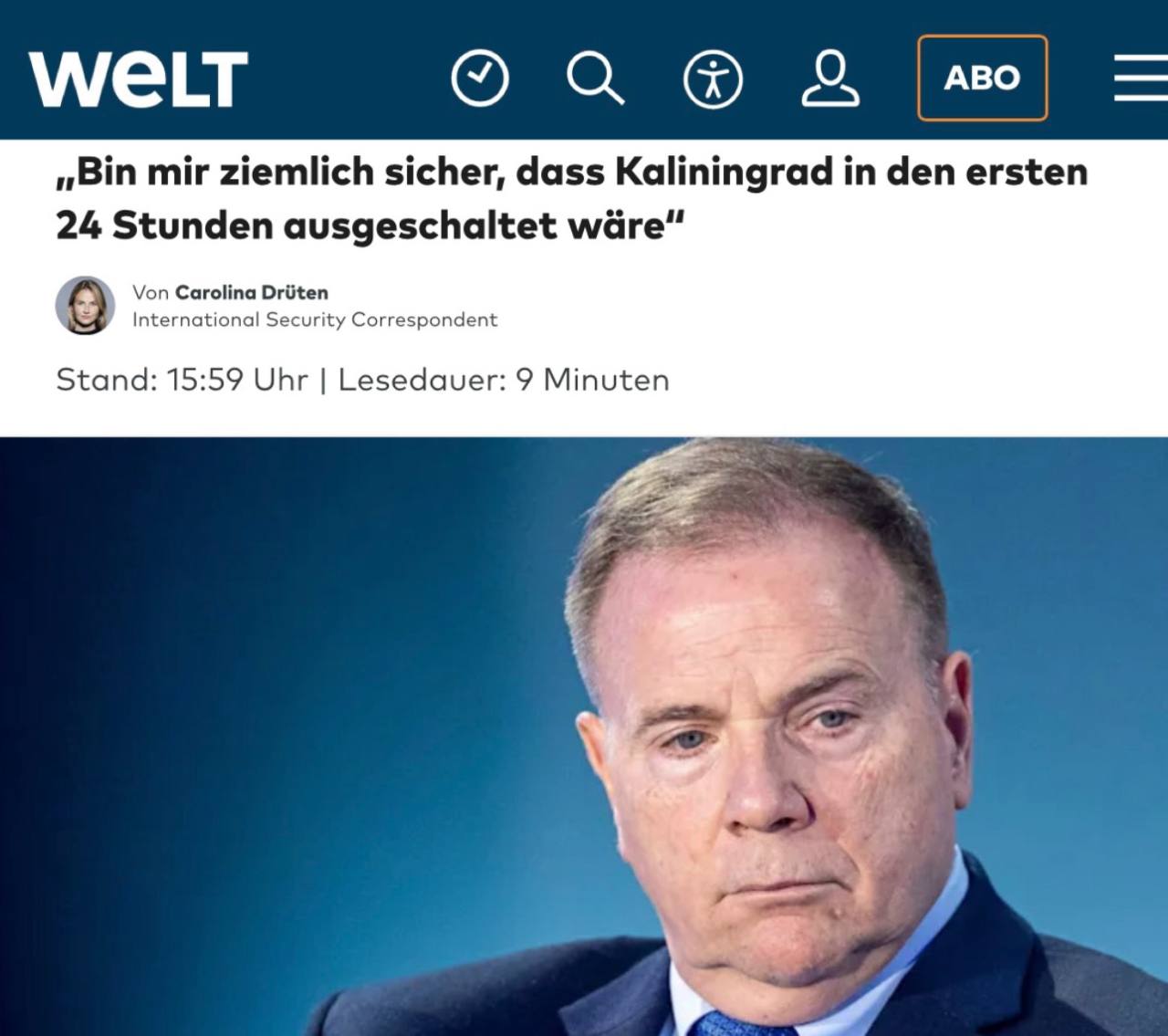Click the WELT logo to go home
This screenshot has width=1168, height=1036.
(139, 78)
